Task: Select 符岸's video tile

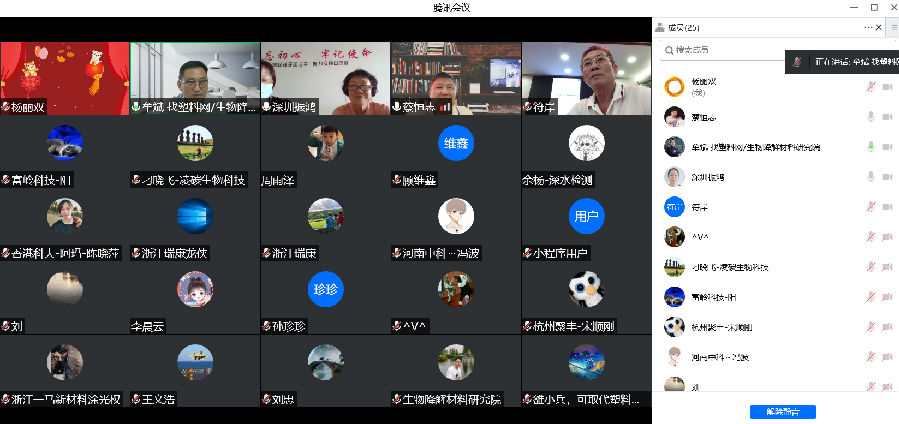Action: 587,78
